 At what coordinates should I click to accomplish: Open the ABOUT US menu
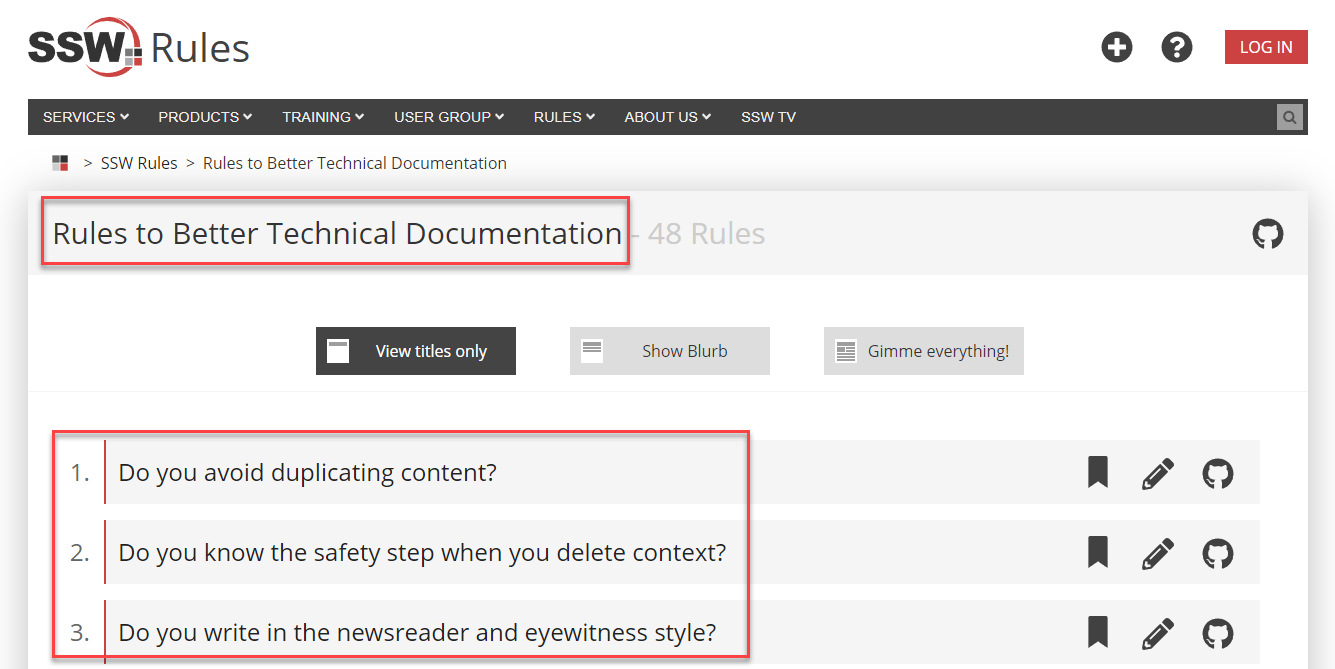[667, 117]
